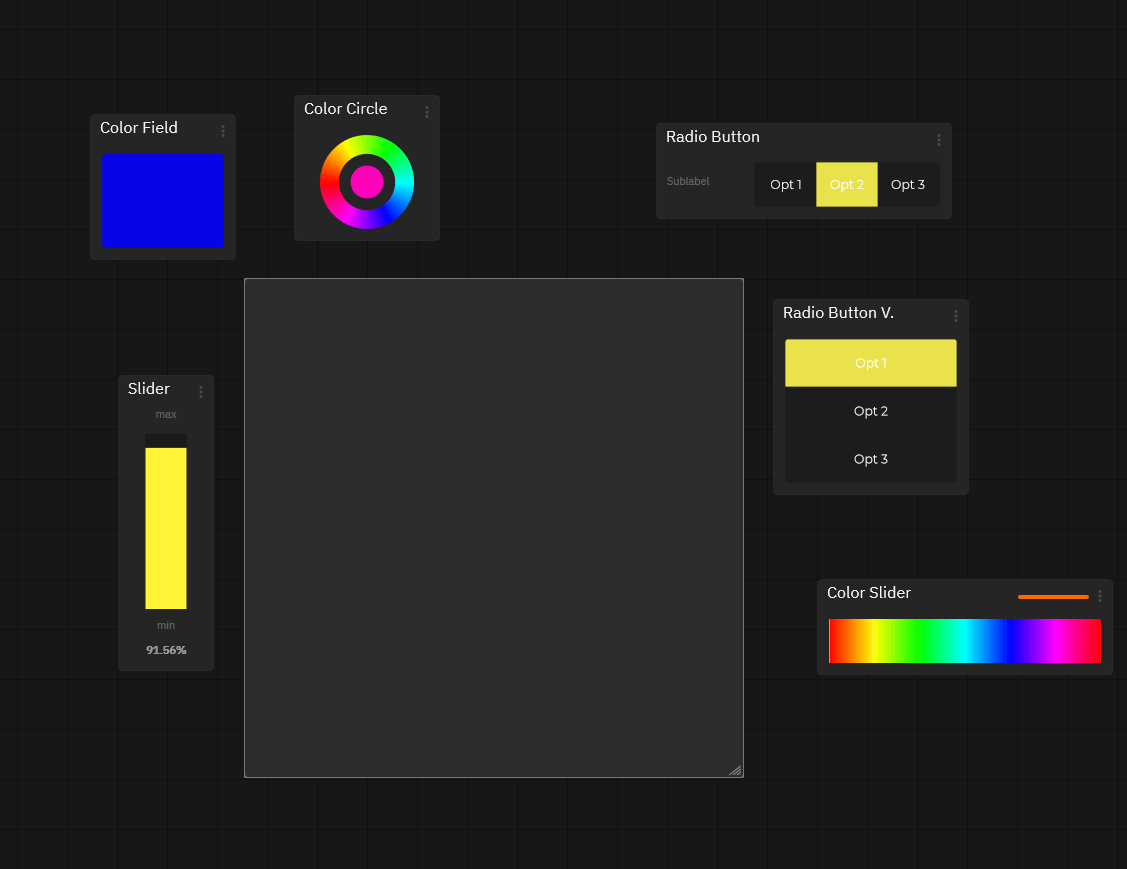Click the highlighted Opt 1 vertical option

pyautogui.click(x=870, y=363)
